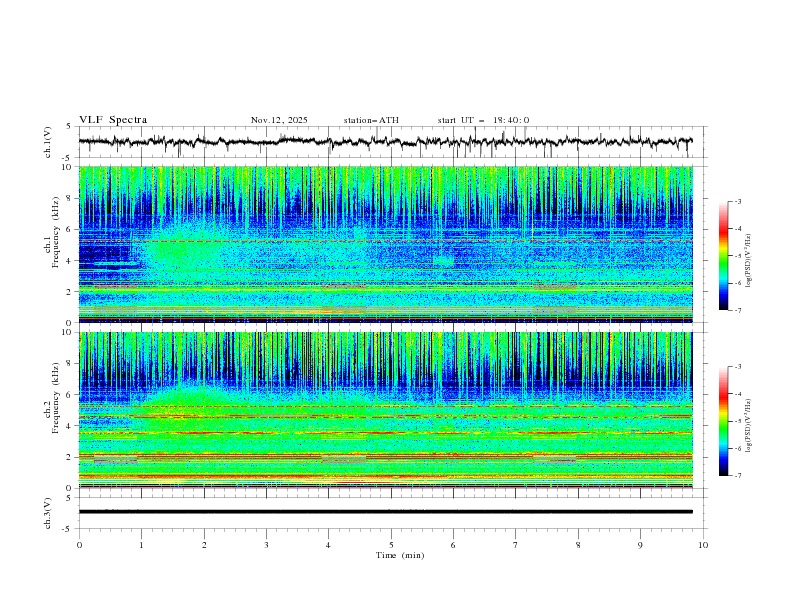This screenshot has width=792, height=612.
Task: Click the ch.1 spectrogram panel
Action: pyautogui.click(x=385, y=244)
